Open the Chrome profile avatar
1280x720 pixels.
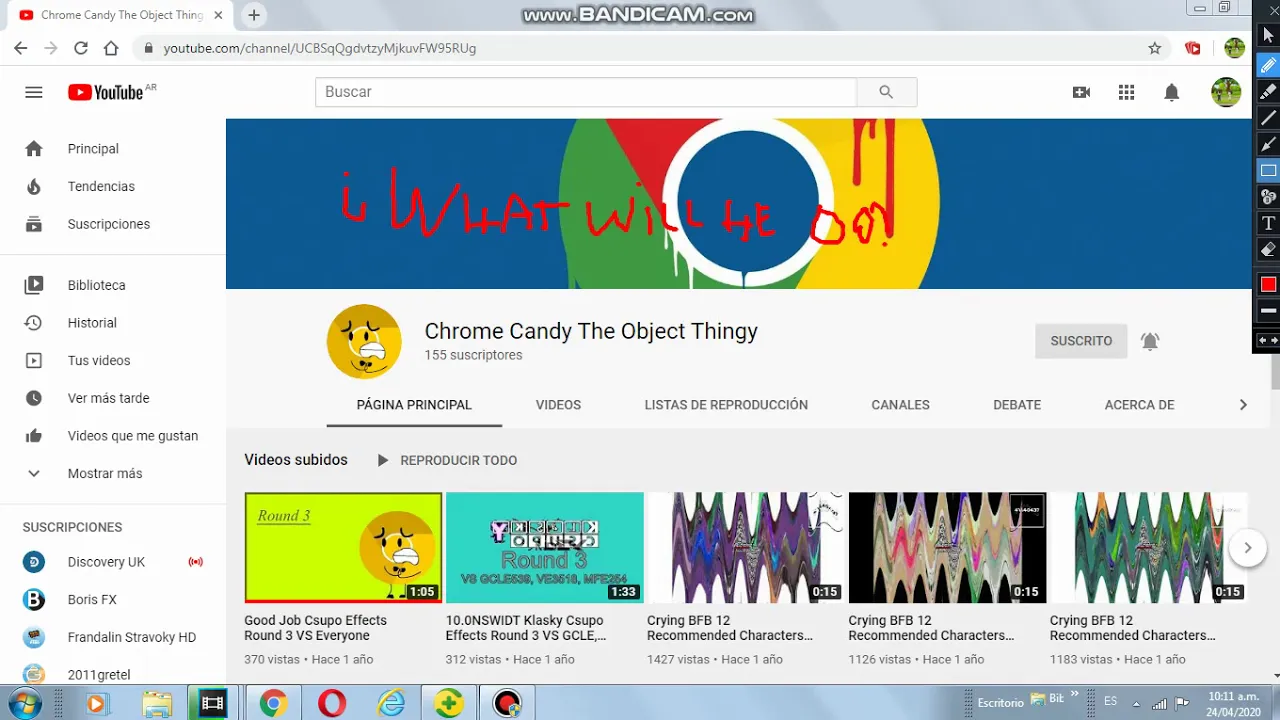[1235, 48]
